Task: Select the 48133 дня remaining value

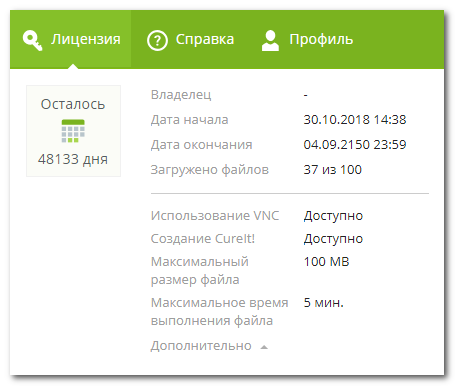Action: tap(73, 159)
